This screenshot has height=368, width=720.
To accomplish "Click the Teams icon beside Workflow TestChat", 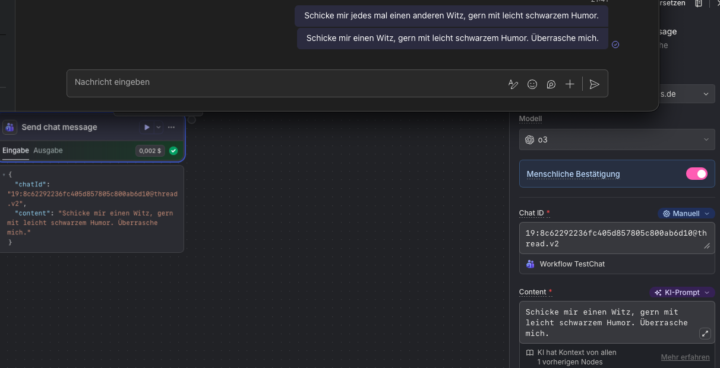I will tap(530, 264).
